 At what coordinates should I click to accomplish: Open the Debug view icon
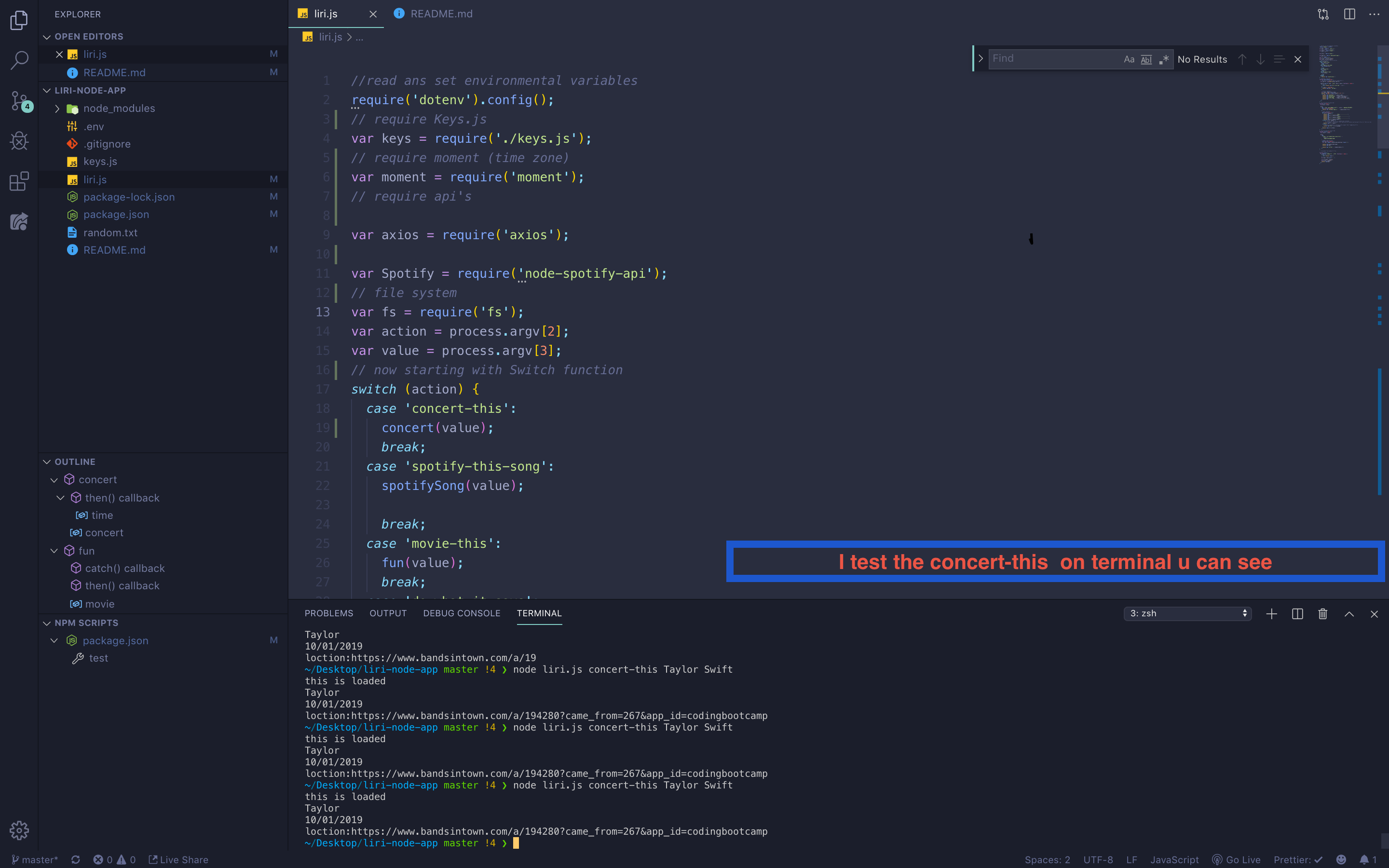pyautogui.click(x=19, y=141)
